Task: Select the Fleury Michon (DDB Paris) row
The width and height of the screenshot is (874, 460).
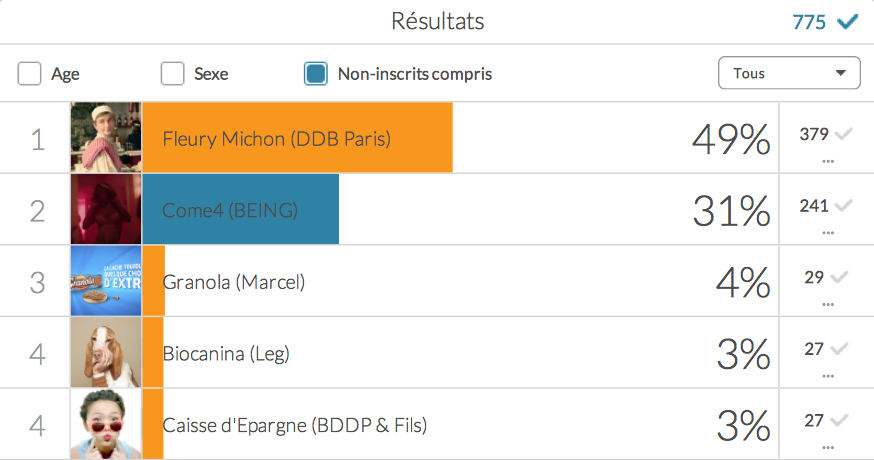Action: [x=437, y=138]
